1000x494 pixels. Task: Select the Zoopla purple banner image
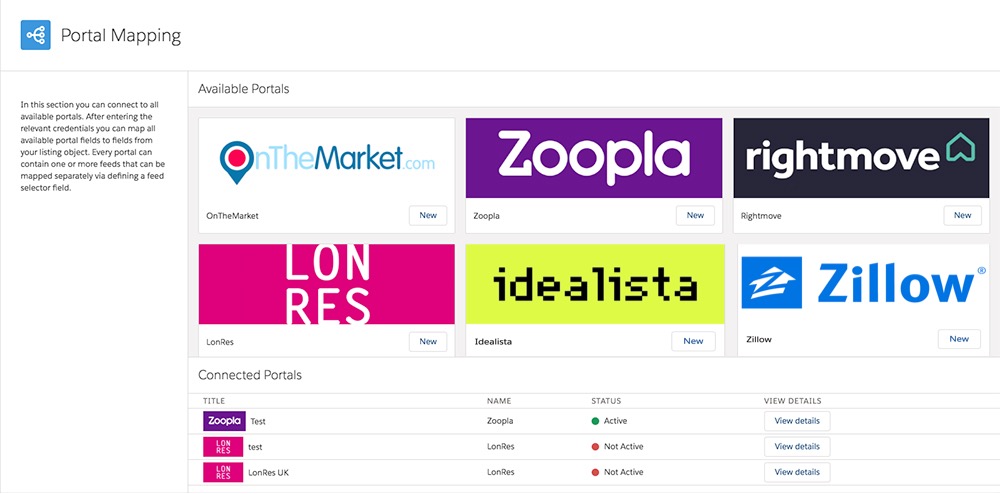[x=594, y=158]
